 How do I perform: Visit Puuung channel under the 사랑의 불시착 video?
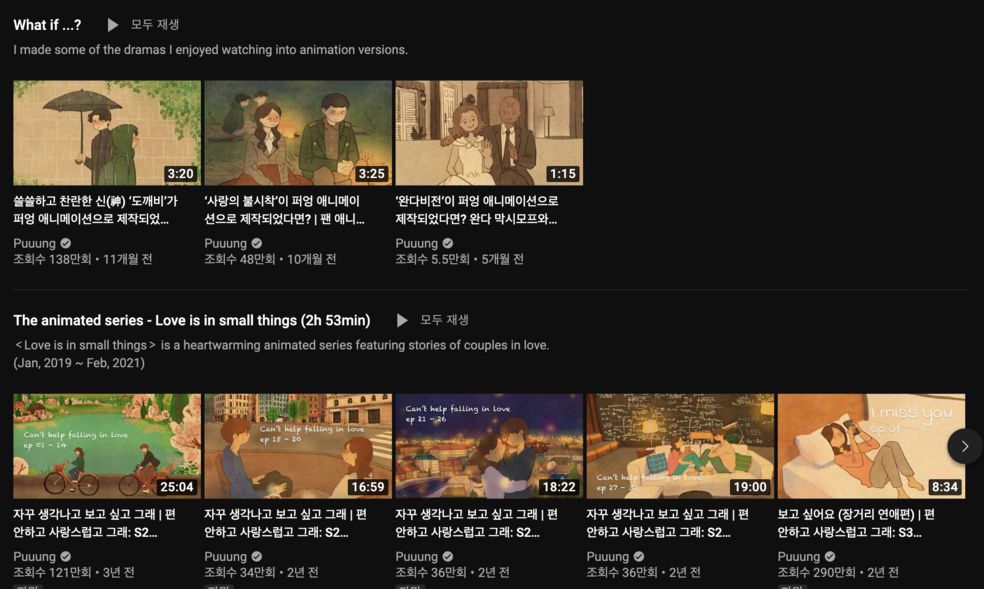click(225, 243)
